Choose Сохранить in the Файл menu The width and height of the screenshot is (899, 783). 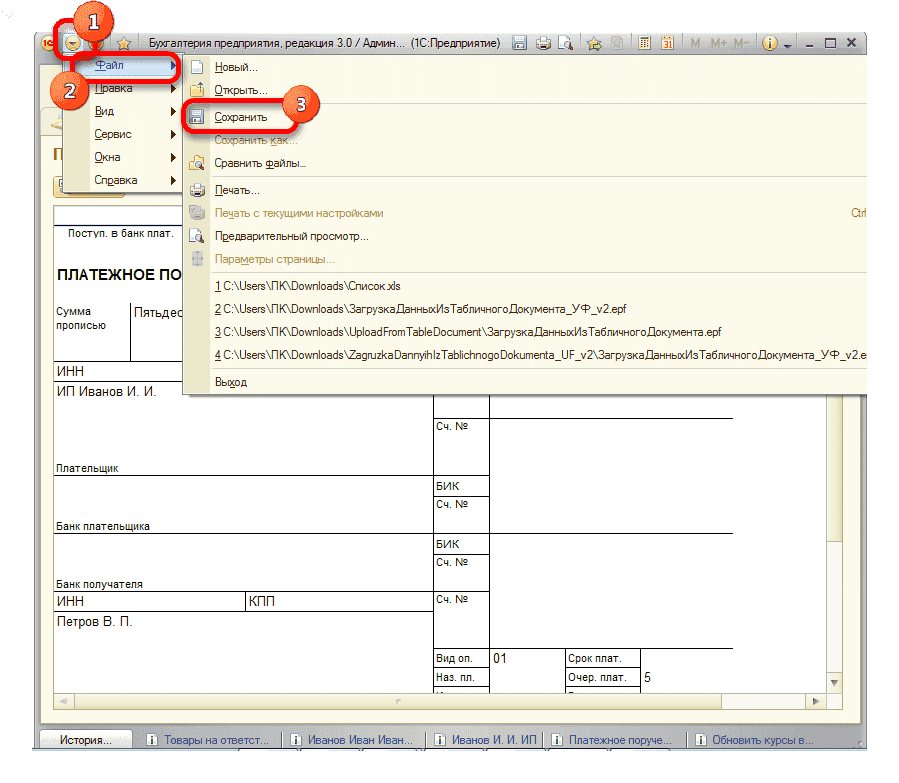click(241, 117)
